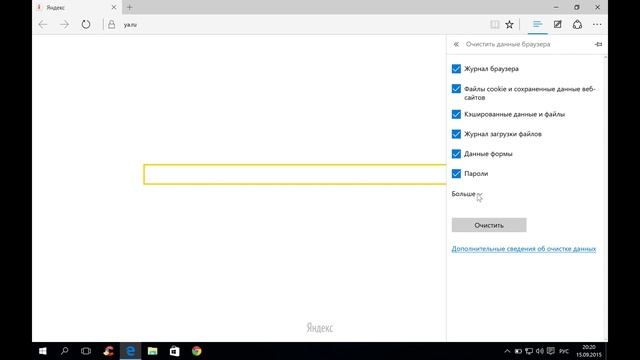Open Дополнительные сведения об очистке данных link
This screenshot has height=360, width=640.
[x=524, y=249]
